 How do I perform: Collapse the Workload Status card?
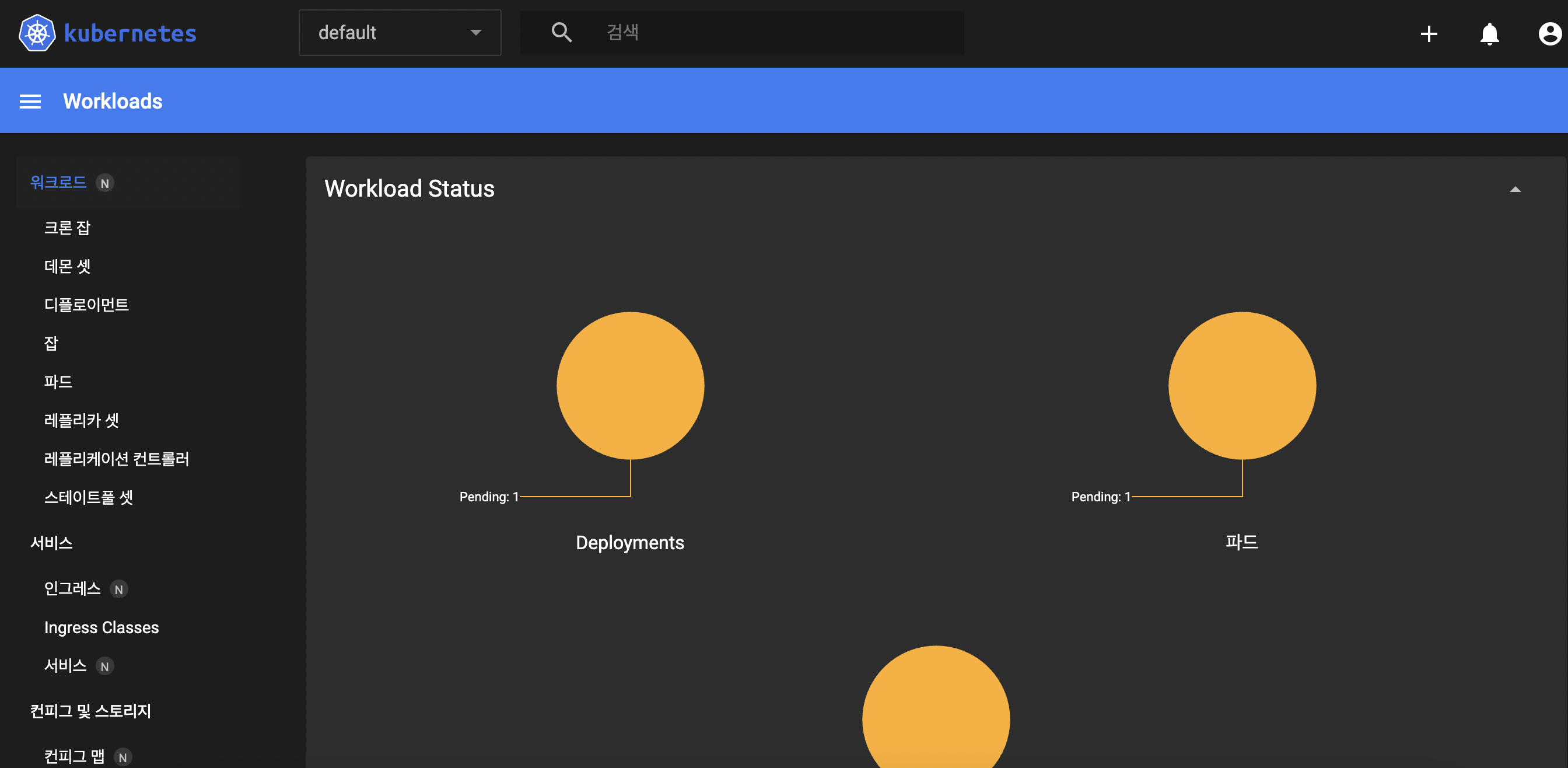click(1515, 190)
